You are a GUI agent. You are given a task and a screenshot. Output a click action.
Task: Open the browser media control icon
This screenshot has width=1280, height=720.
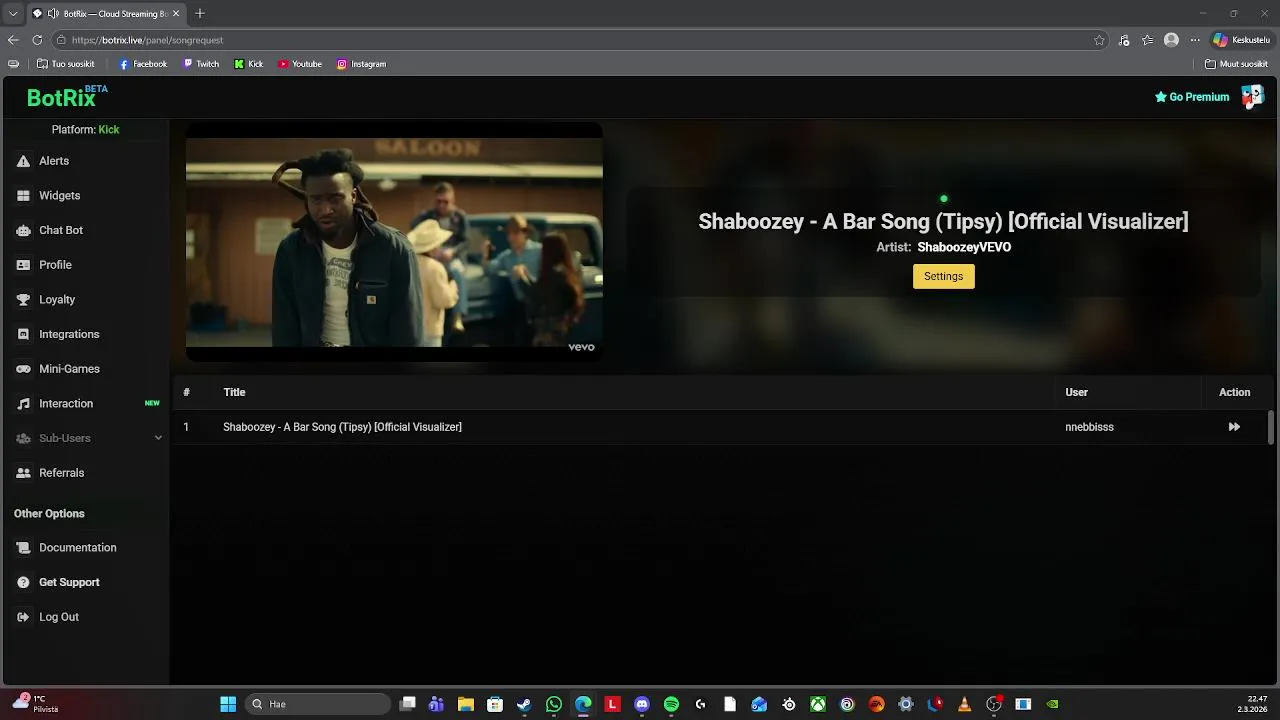[1124, 40]
